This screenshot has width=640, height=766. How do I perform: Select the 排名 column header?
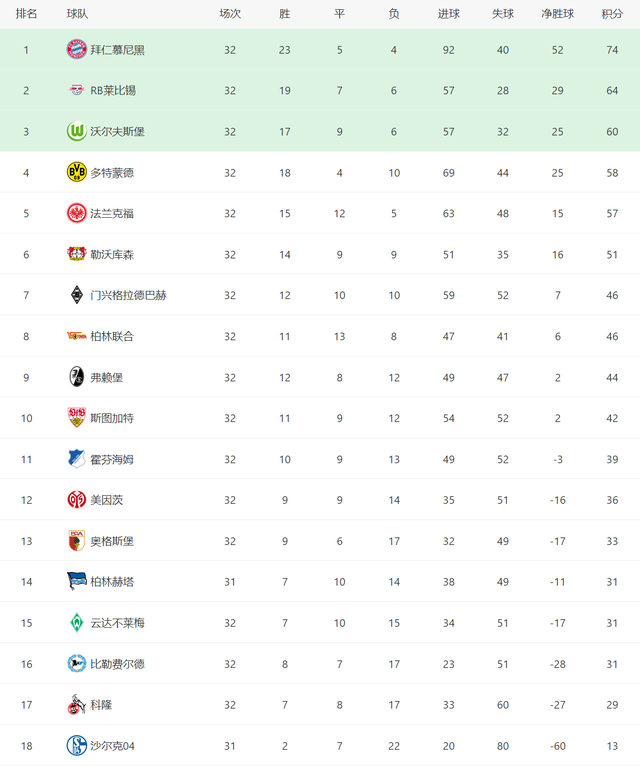pos(26,14)
